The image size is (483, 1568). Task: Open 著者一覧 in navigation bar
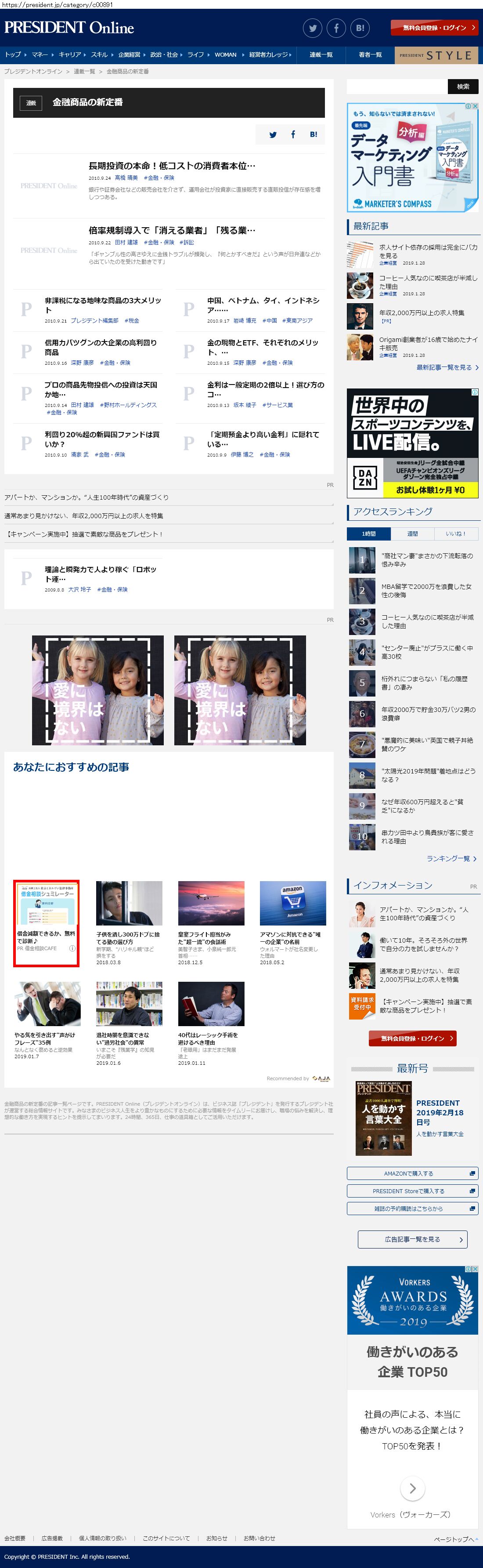(370, 55)
